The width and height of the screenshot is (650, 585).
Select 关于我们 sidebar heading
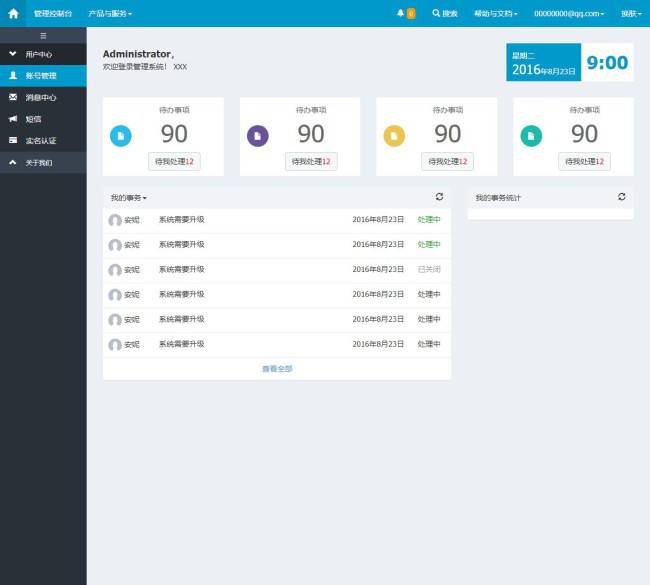(43, 163)
